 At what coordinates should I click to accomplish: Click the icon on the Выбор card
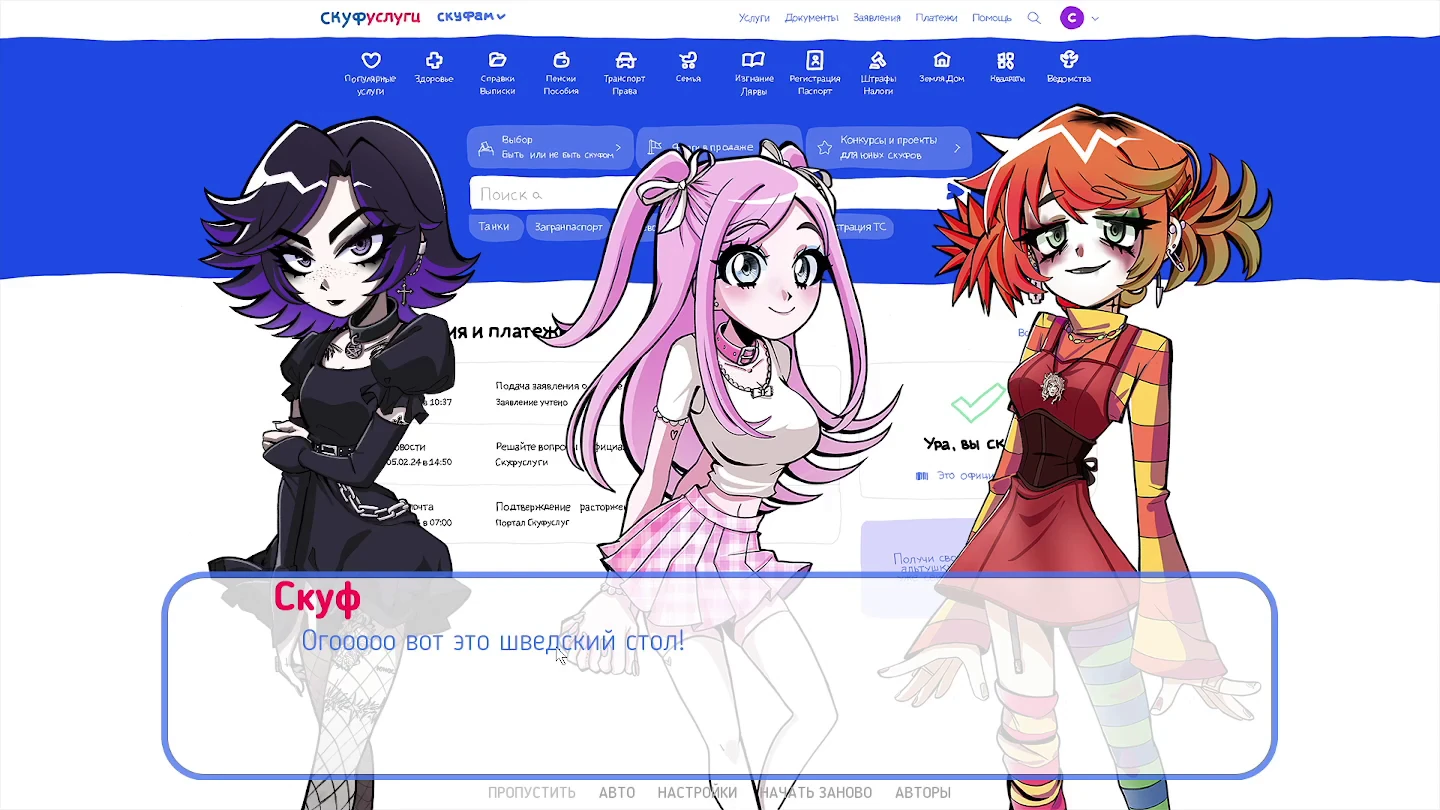click(486, 148)
